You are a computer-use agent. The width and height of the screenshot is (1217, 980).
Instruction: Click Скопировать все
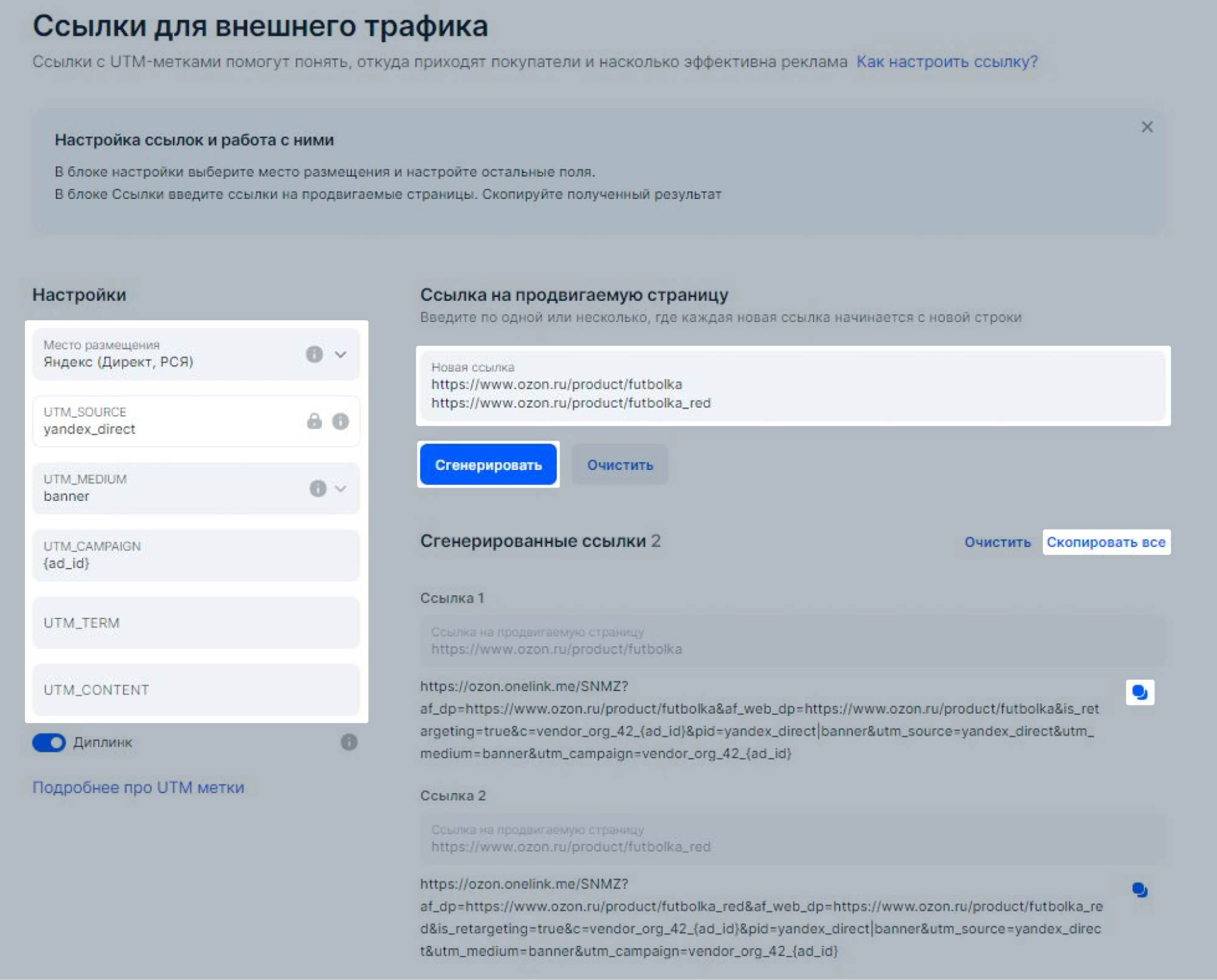coord(1106,542)
